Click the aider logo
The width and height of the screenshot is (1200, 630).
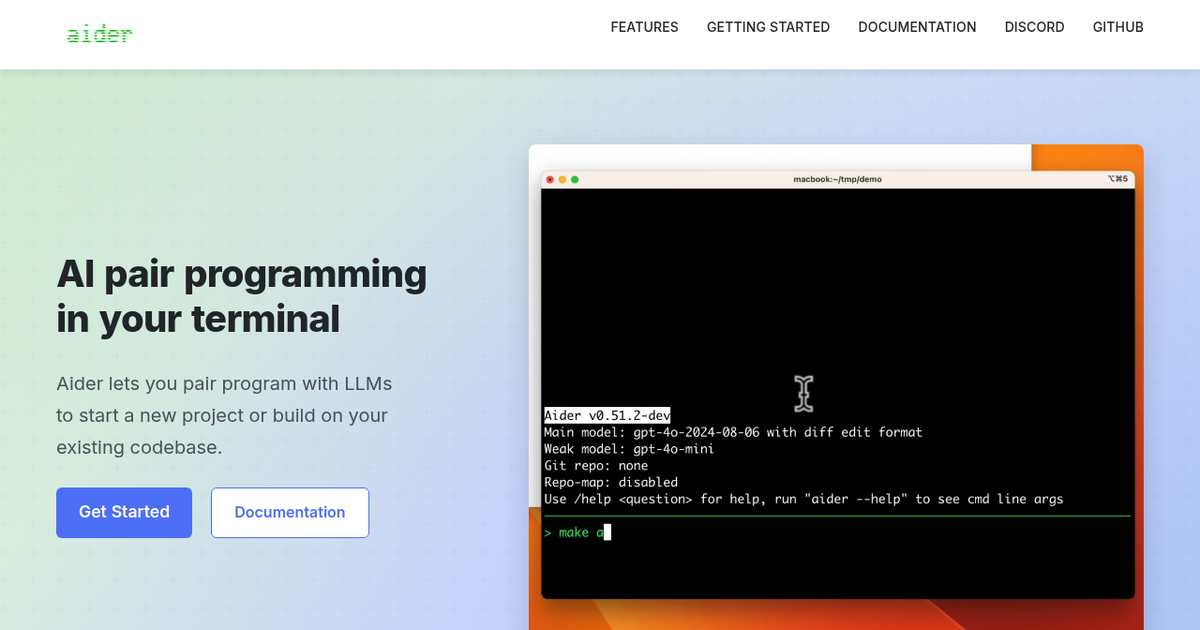coord(99,35)
